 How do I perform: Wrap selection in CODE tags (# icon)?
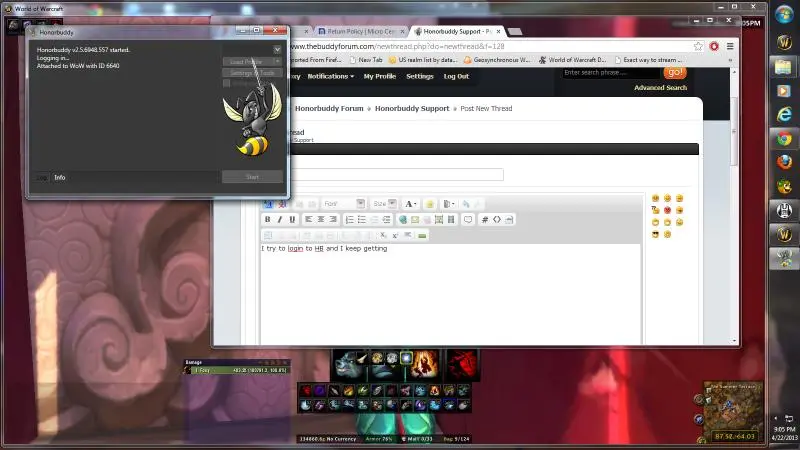click(x=485, y=219)
